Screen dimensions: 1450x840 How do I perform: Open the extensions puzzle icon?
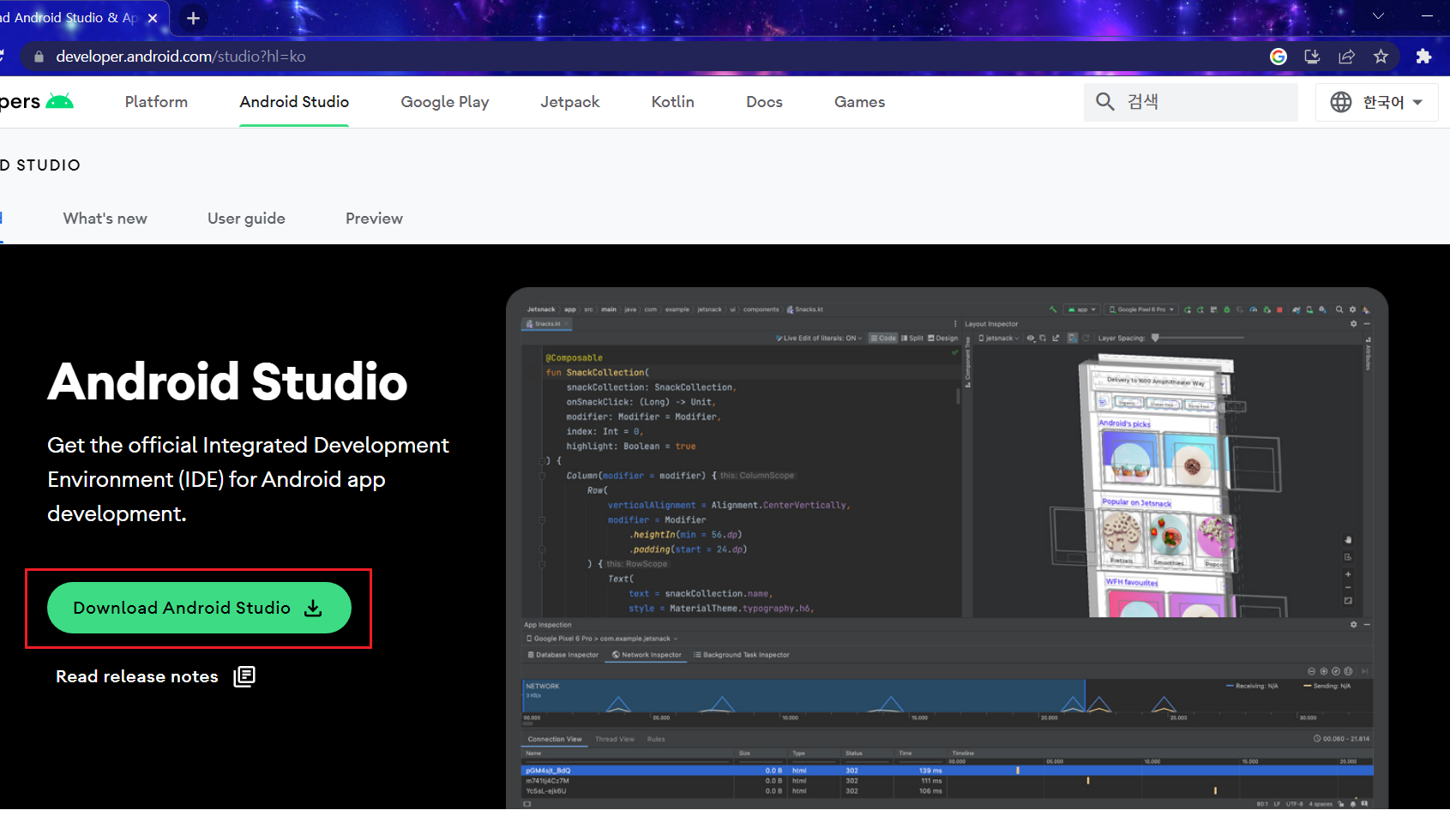pos(1423,57)
